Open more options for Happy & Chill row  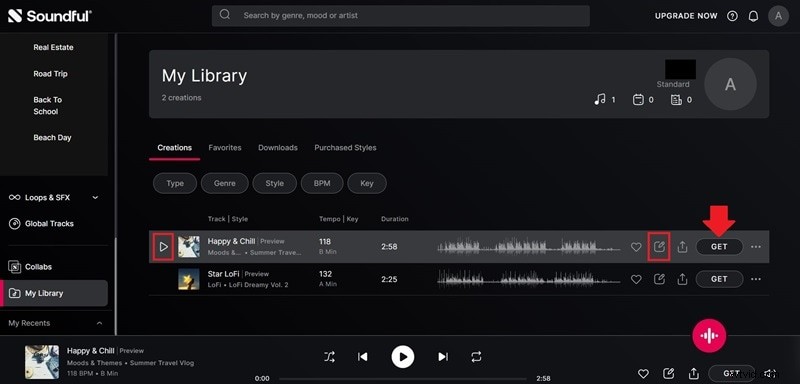tap(756, 247)
